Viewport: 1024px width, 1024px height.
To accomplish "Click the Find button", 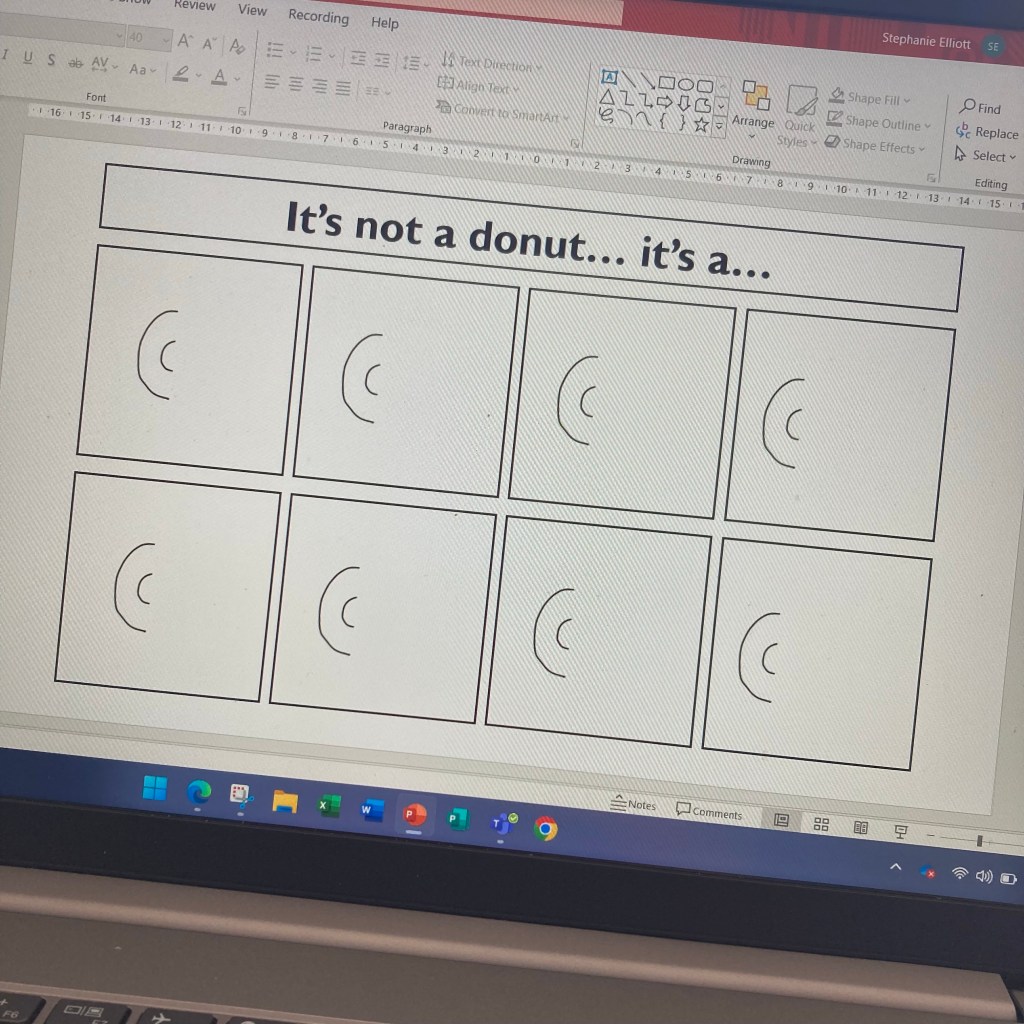I will tap(980, 108).
